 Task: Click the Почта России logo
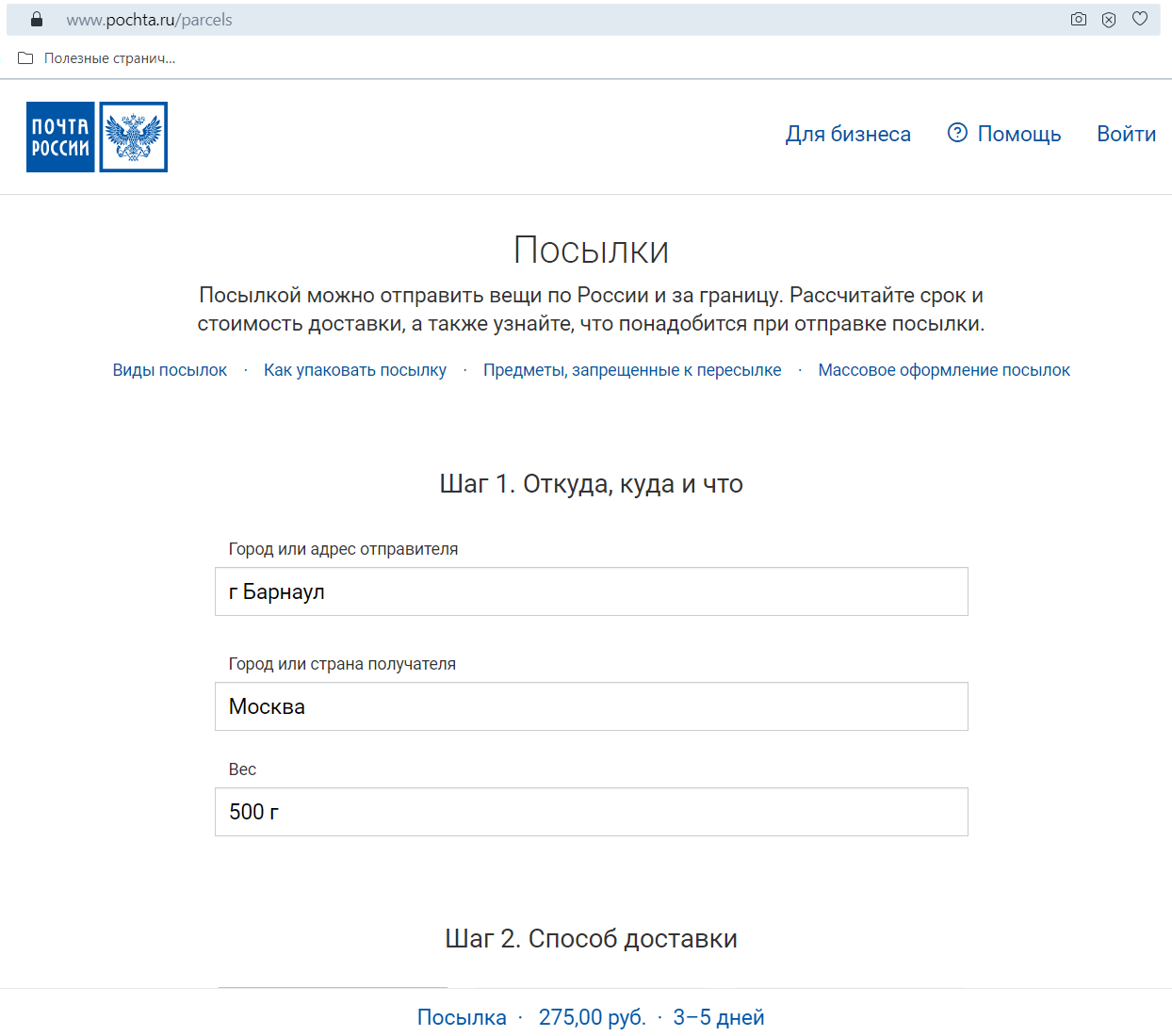pos(97,137)
